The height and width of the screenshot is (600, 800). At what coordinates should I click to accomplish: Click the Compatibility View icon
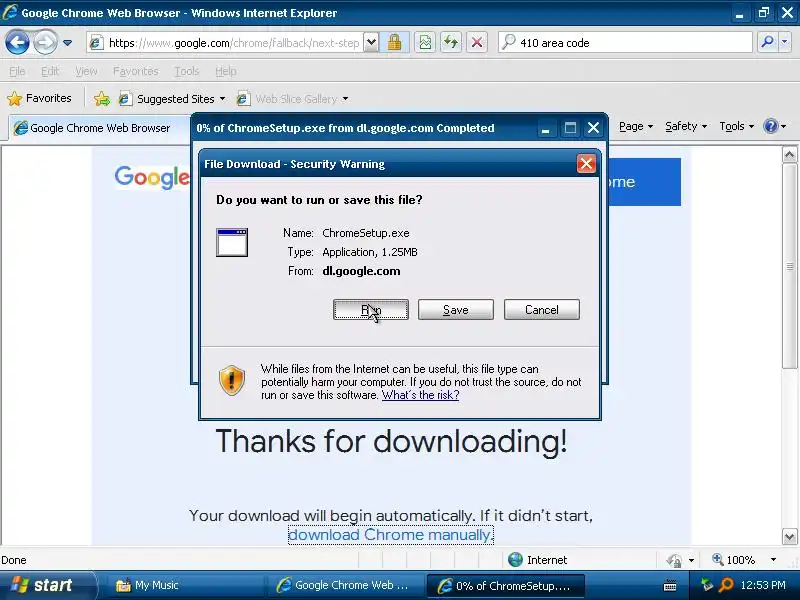(x=425, y=43)
